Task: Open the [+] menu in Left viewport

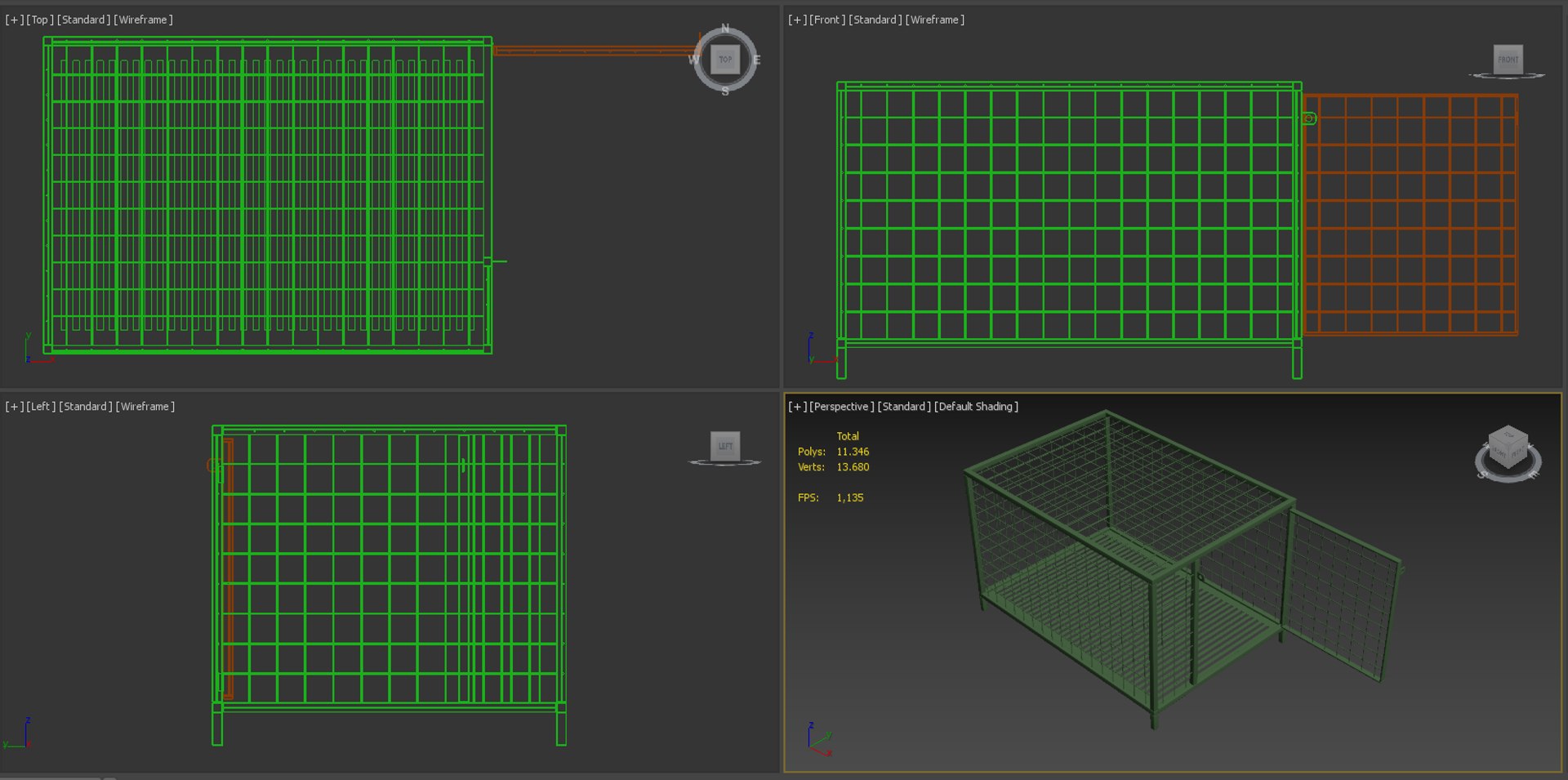Action: [15, 406]
